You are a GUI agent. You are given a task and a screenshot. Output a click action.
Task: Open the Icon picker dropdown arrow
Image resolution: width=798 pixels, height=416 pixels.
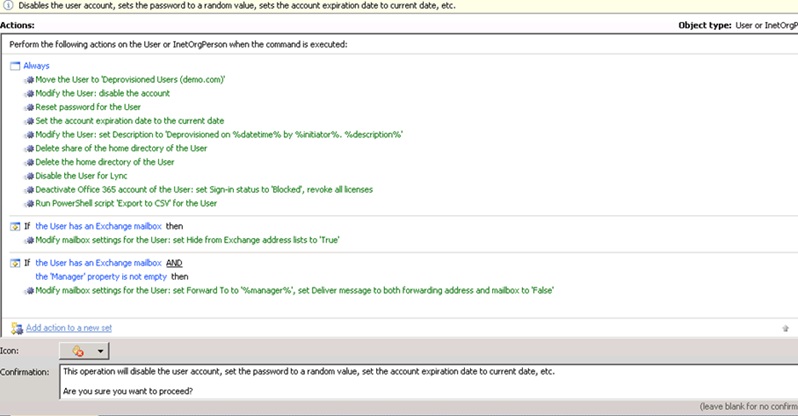(100, 351)
